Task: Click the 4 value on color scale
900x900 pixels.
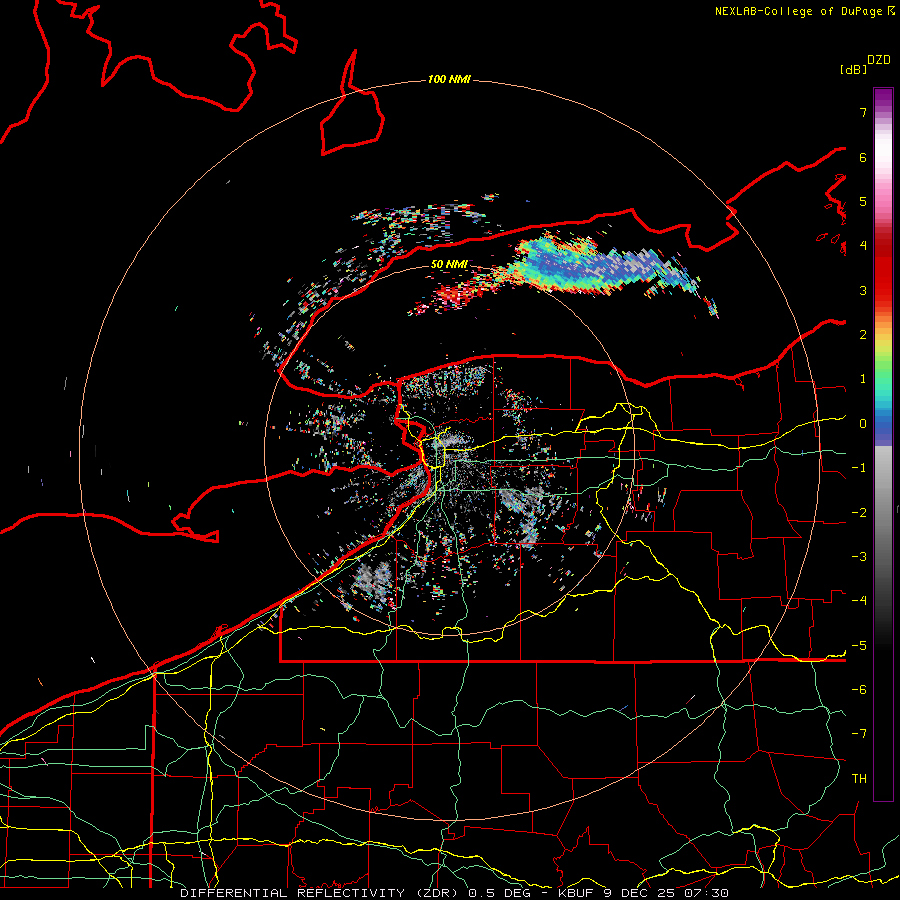Action: coord(863,246)
